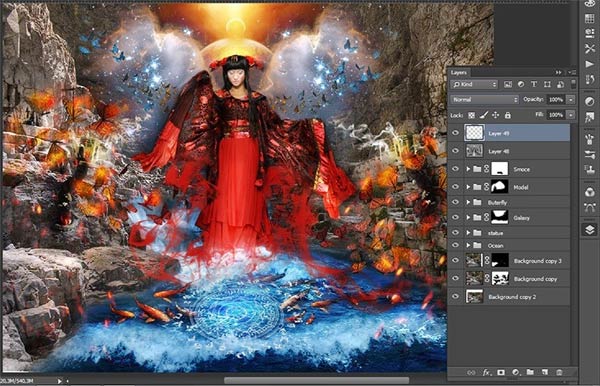Screen dimensions: 600x386
Task: Filter layers by adjustment layers icon
Action: (x=521, y=85)
